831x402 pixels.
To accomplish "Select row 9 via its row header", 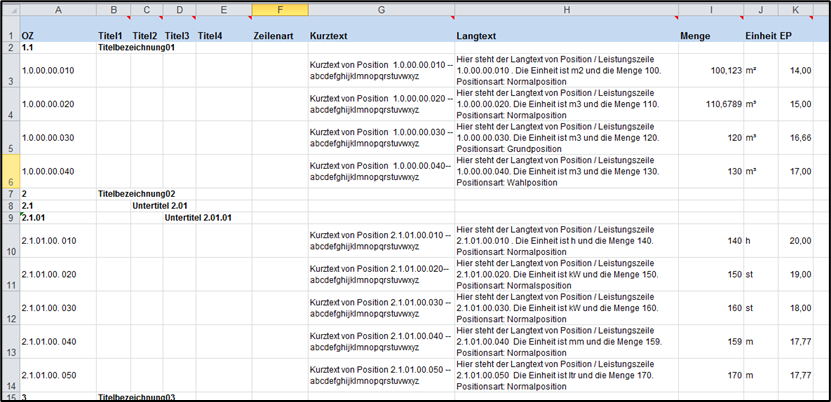I will [9, 217].
